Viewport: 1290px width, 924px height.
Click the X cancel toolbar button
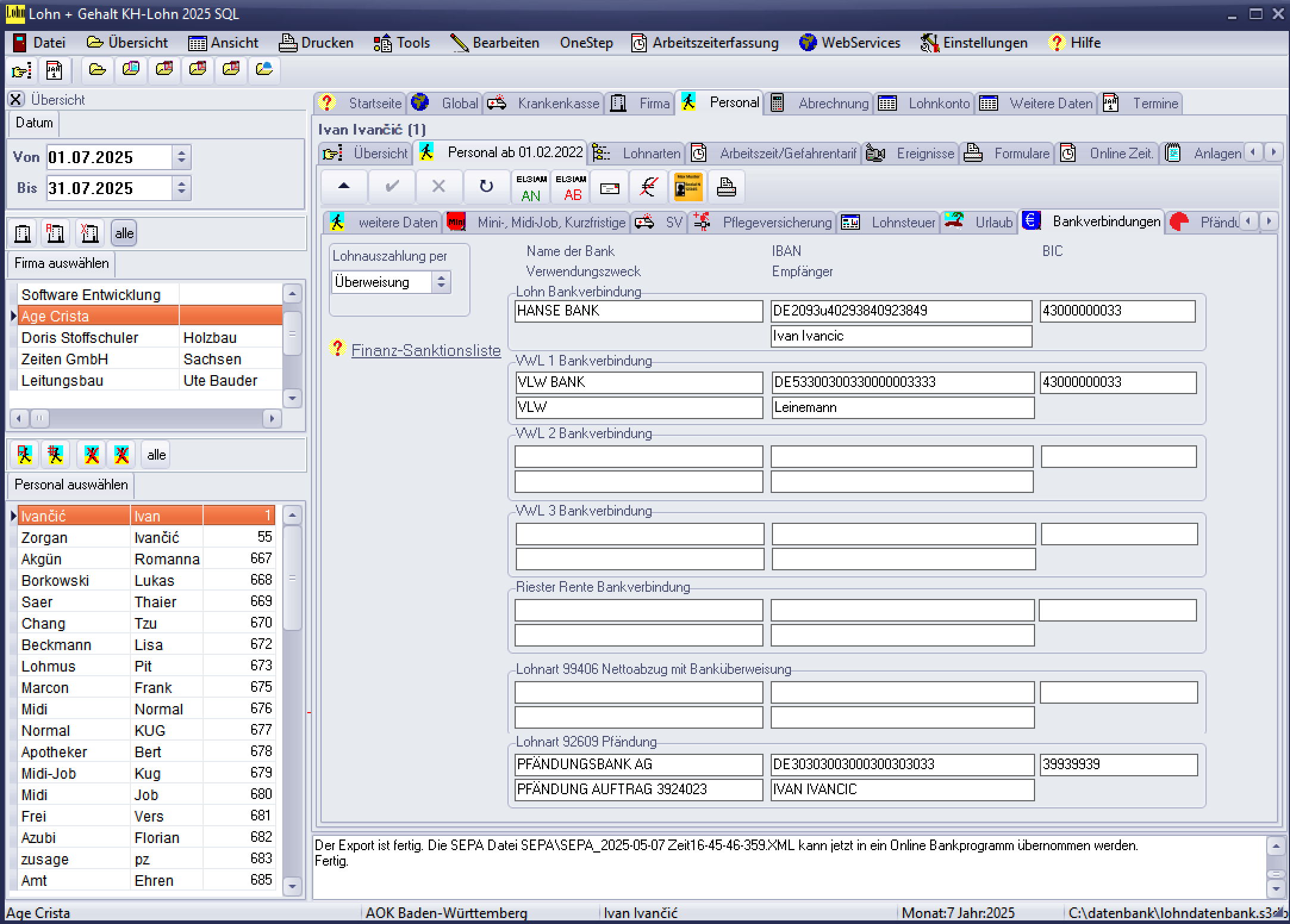click(438, 188)
